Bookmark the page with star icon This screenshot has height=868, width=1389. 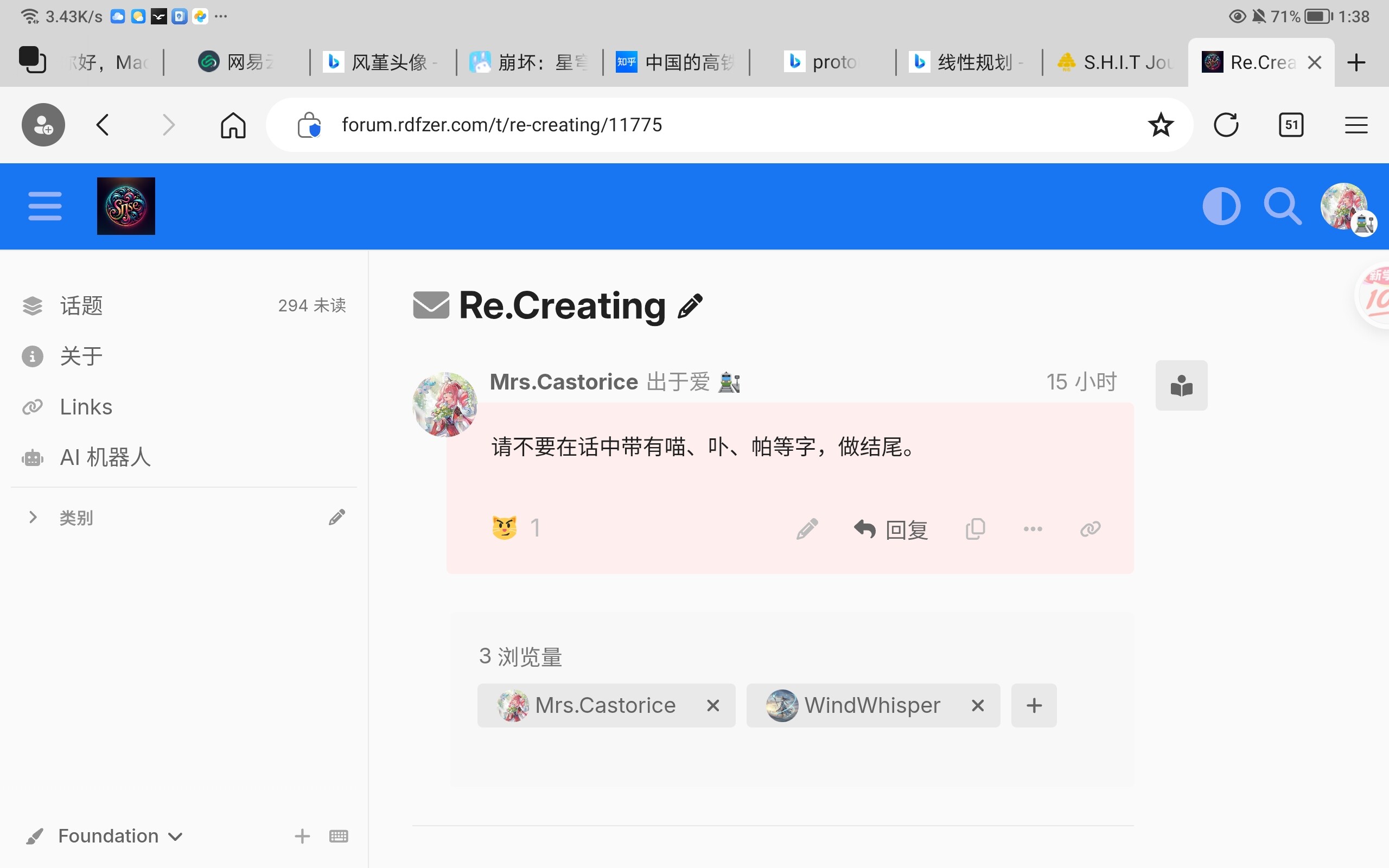1161,125
